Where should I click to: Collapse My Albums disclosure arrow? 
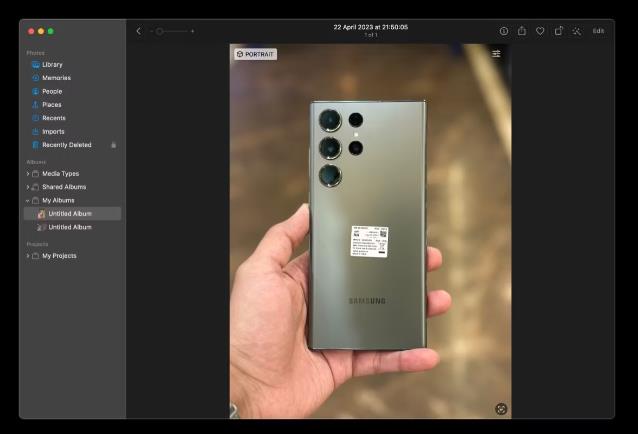point(28,201)
